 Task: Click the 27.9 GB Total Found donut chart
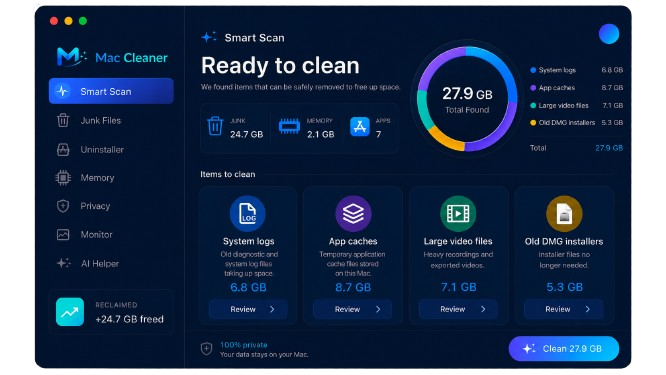pos(467,99)
